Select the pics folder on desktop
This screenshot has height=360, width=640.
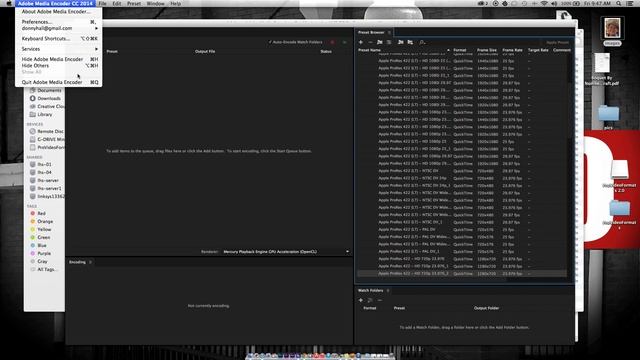pyautogui.click(x=609, y=114)
